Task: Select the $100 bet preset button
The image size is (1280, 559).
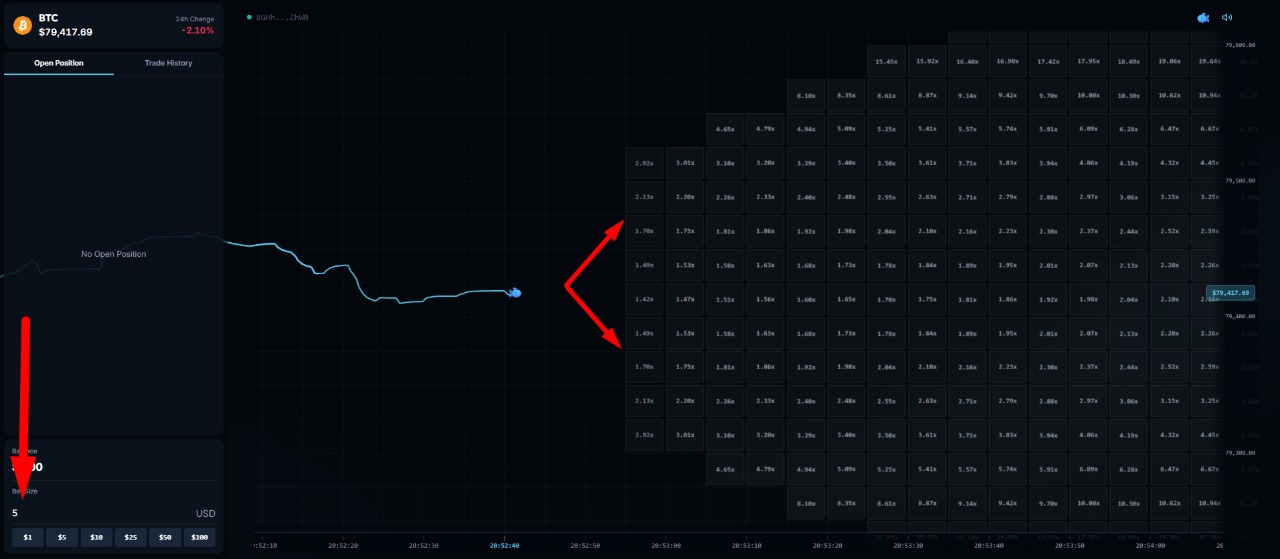Action: pos(199,537)
